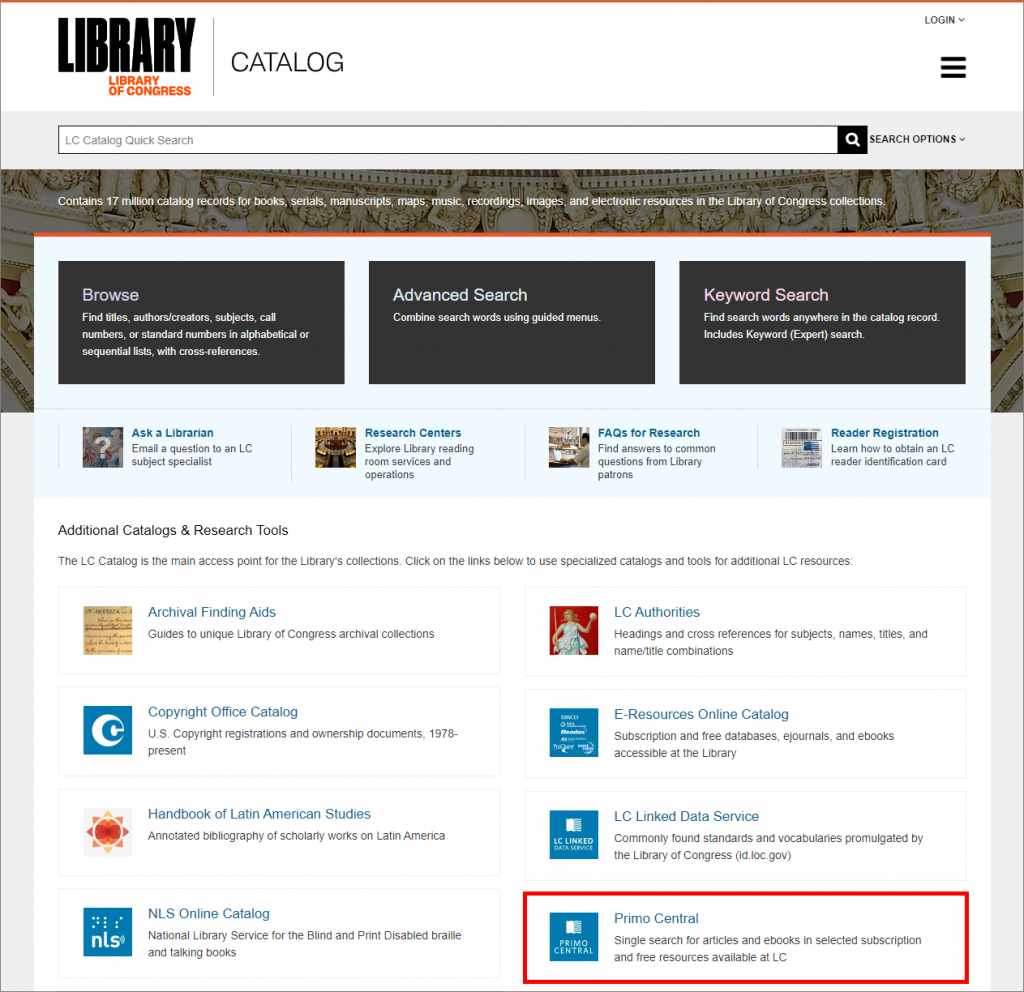Screen dimensions: 1024x992
Task: Open the E-Resources Online Catalog link
Action: tap(701, 714)
